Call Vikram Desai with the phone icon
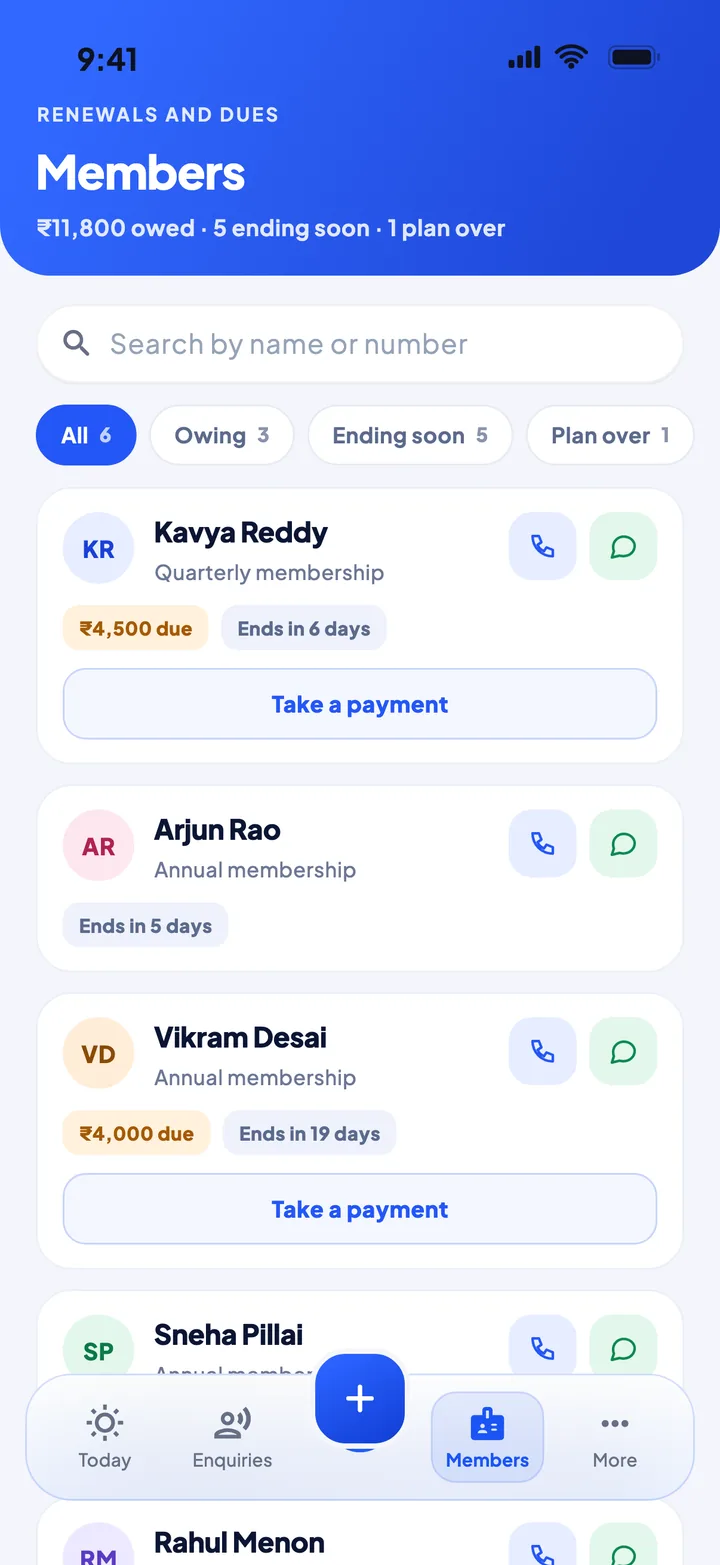720x1565 pixels. coord(543,1051)
